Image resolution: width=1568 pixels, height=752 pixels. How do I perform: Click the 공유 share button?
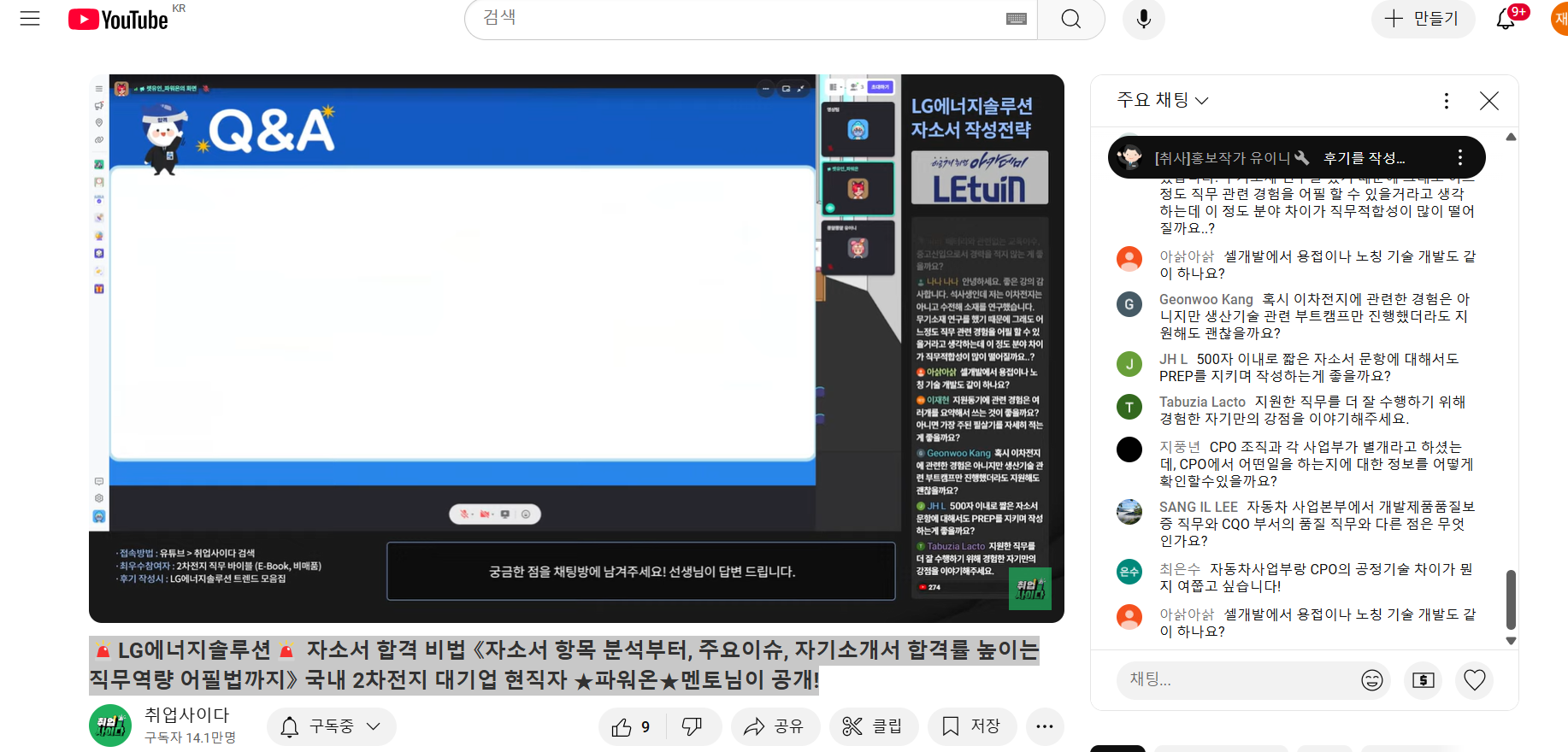[x=775, y=726]
